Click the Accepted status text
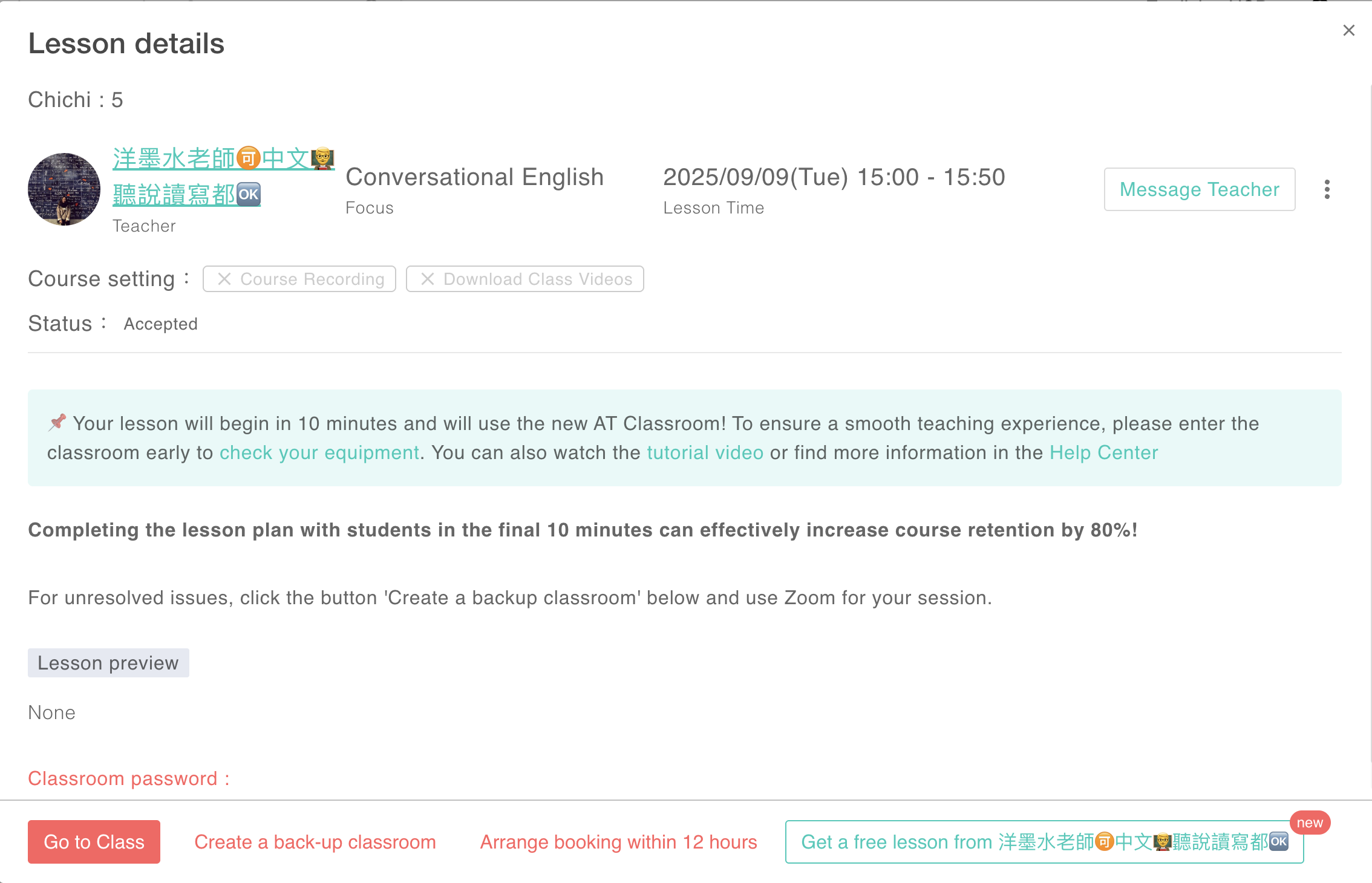Image resolution: width=1372 pixels, height=883 pixels. 160,324
